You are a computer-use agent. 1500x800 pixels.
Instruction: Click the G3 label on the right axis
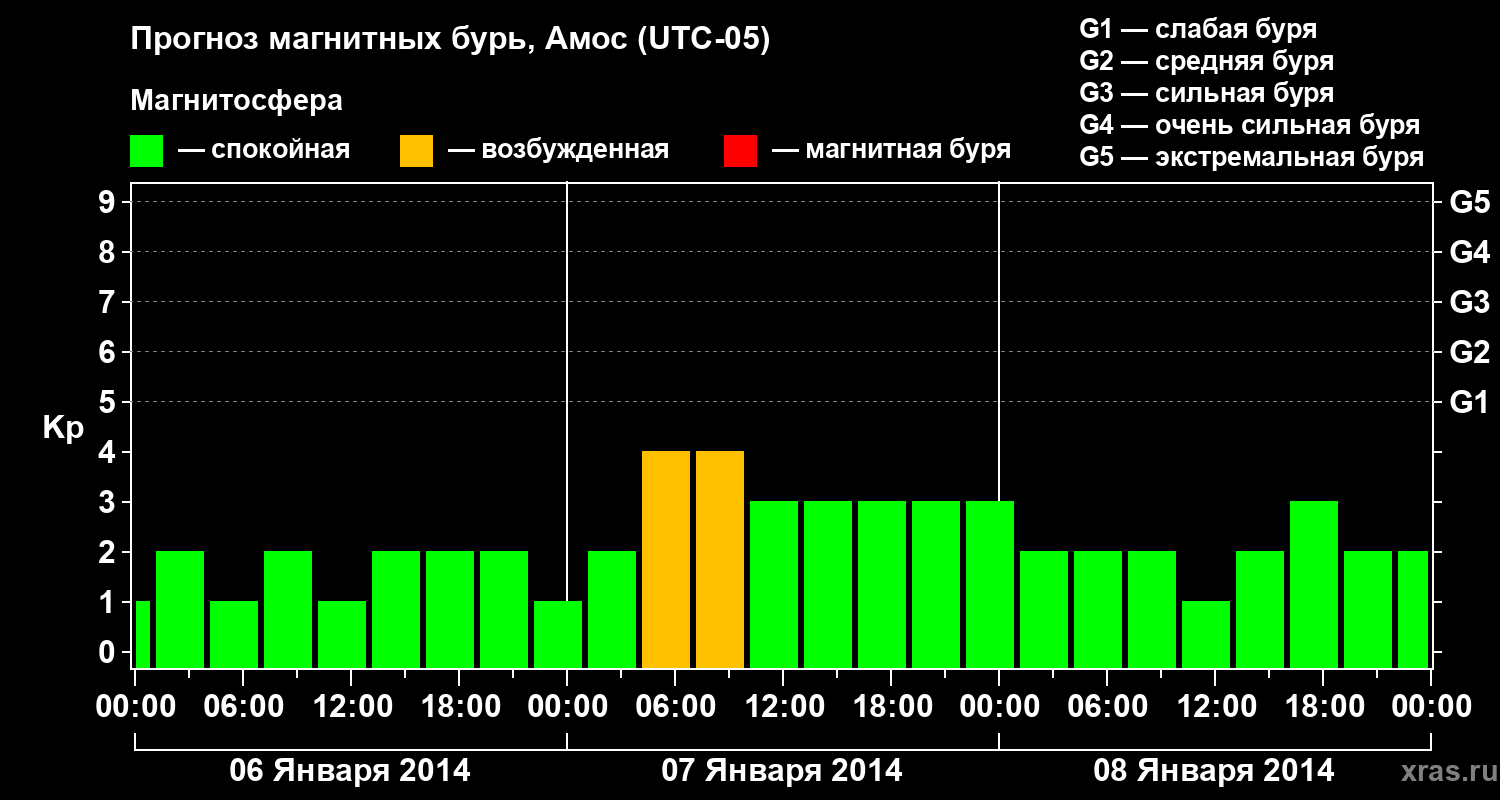[1469, 302]
